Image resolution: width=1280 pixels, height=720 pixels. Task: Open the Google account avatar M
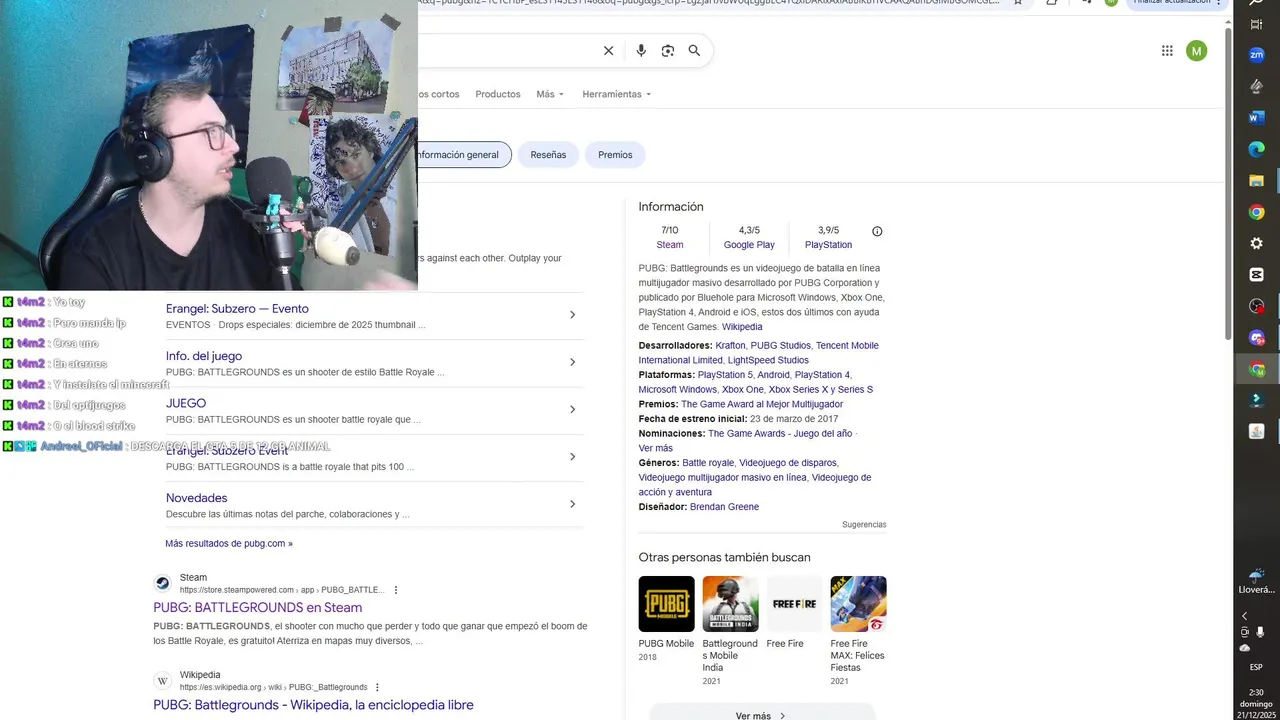tap(1196, 51)
